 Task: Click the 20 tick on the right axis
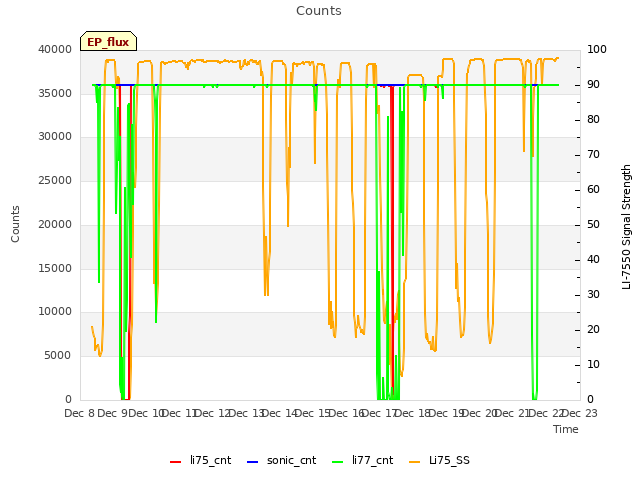click(x=593, y=329)
